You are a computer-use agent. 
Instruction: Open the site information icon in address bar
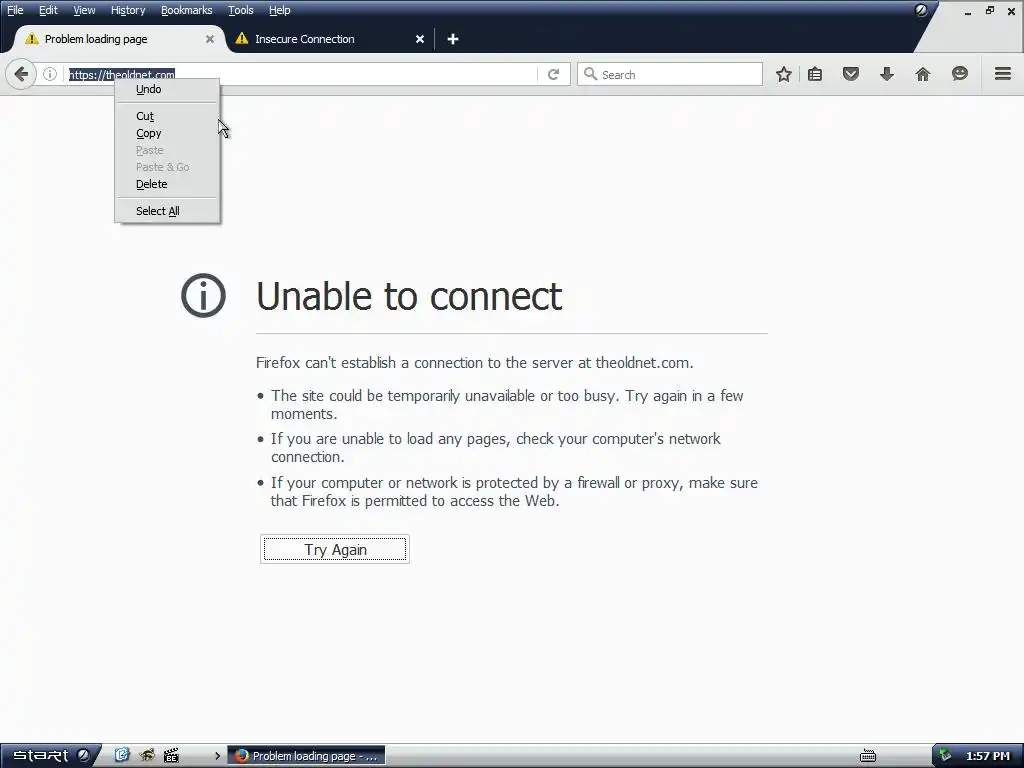point(50,74)
